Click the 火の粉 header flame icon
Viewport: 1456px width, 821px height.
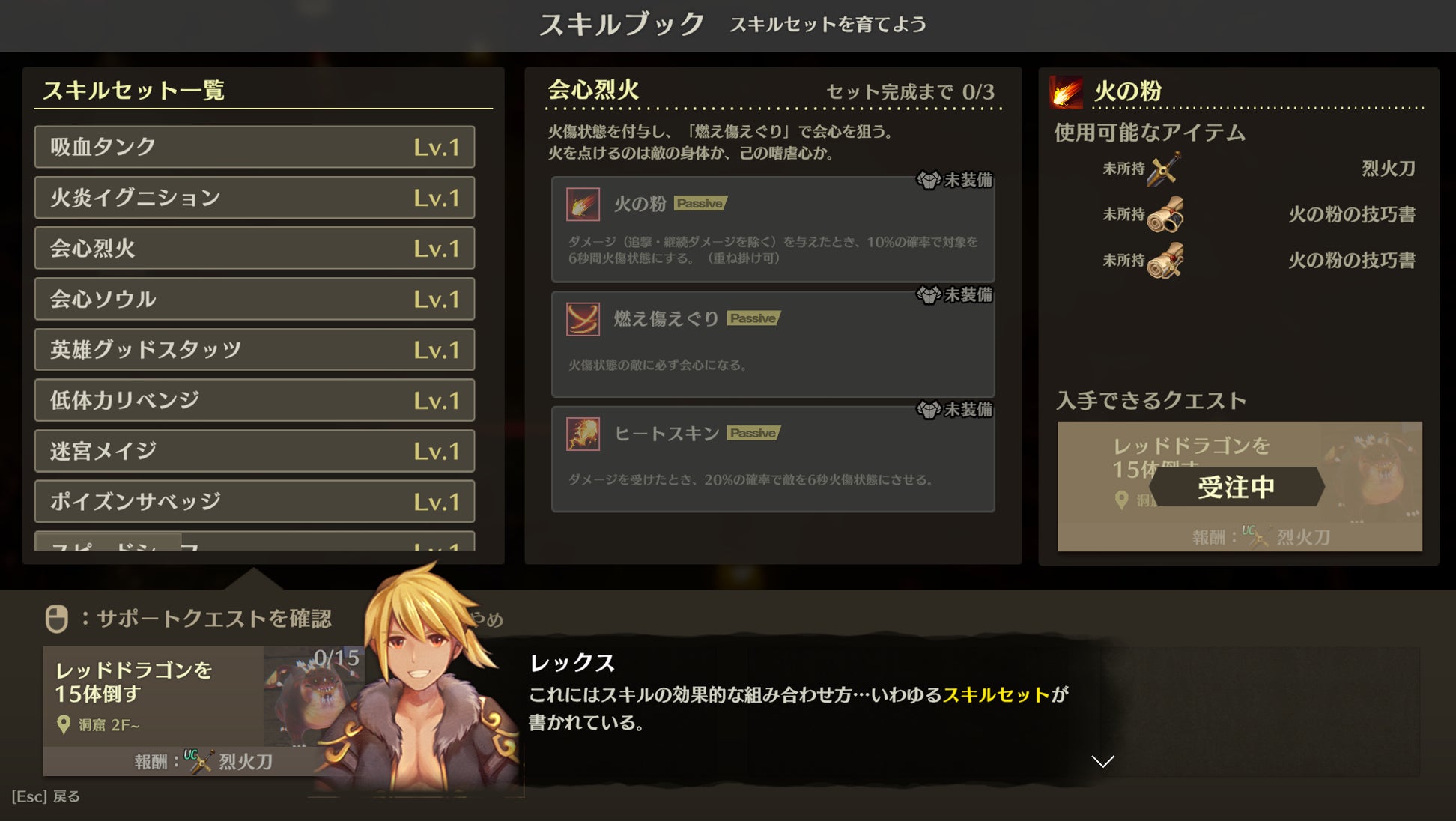[x=1066, y=92]
